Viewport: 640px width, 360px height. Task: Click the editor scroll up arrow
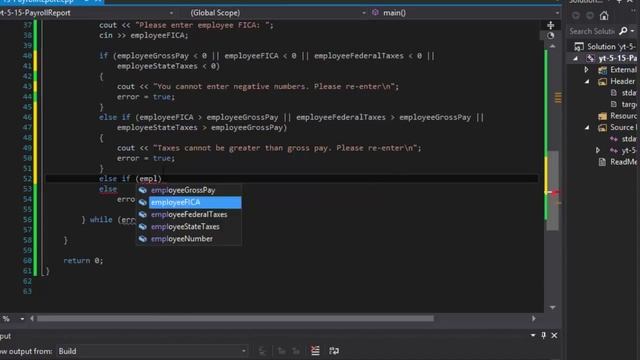coord(552,46)
